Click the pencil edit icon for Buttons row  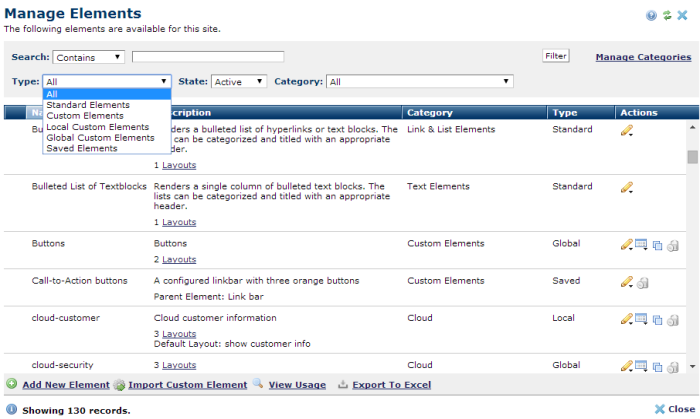click(627, 243)
